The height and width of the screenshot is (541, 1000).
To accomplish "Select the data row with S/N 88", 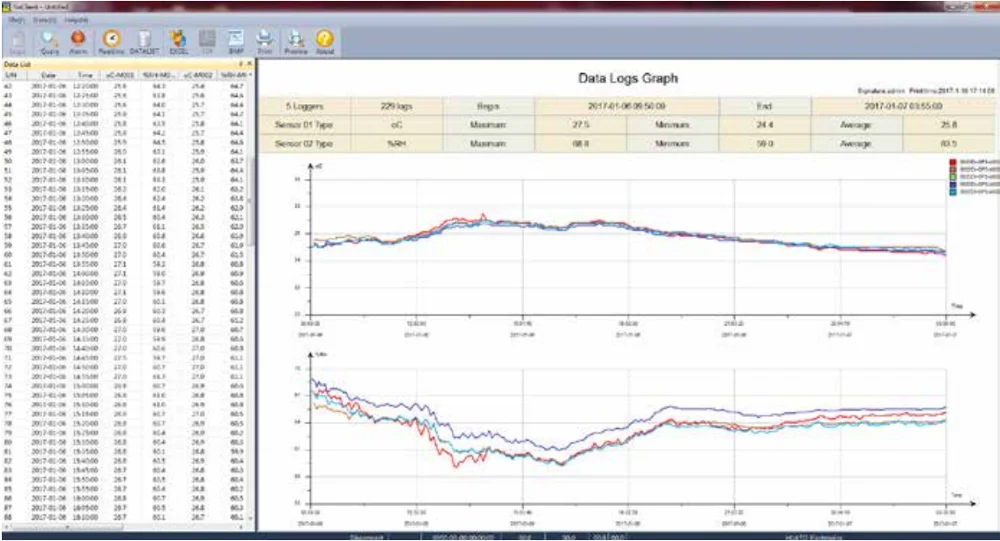I will click(x=124, y=517).
